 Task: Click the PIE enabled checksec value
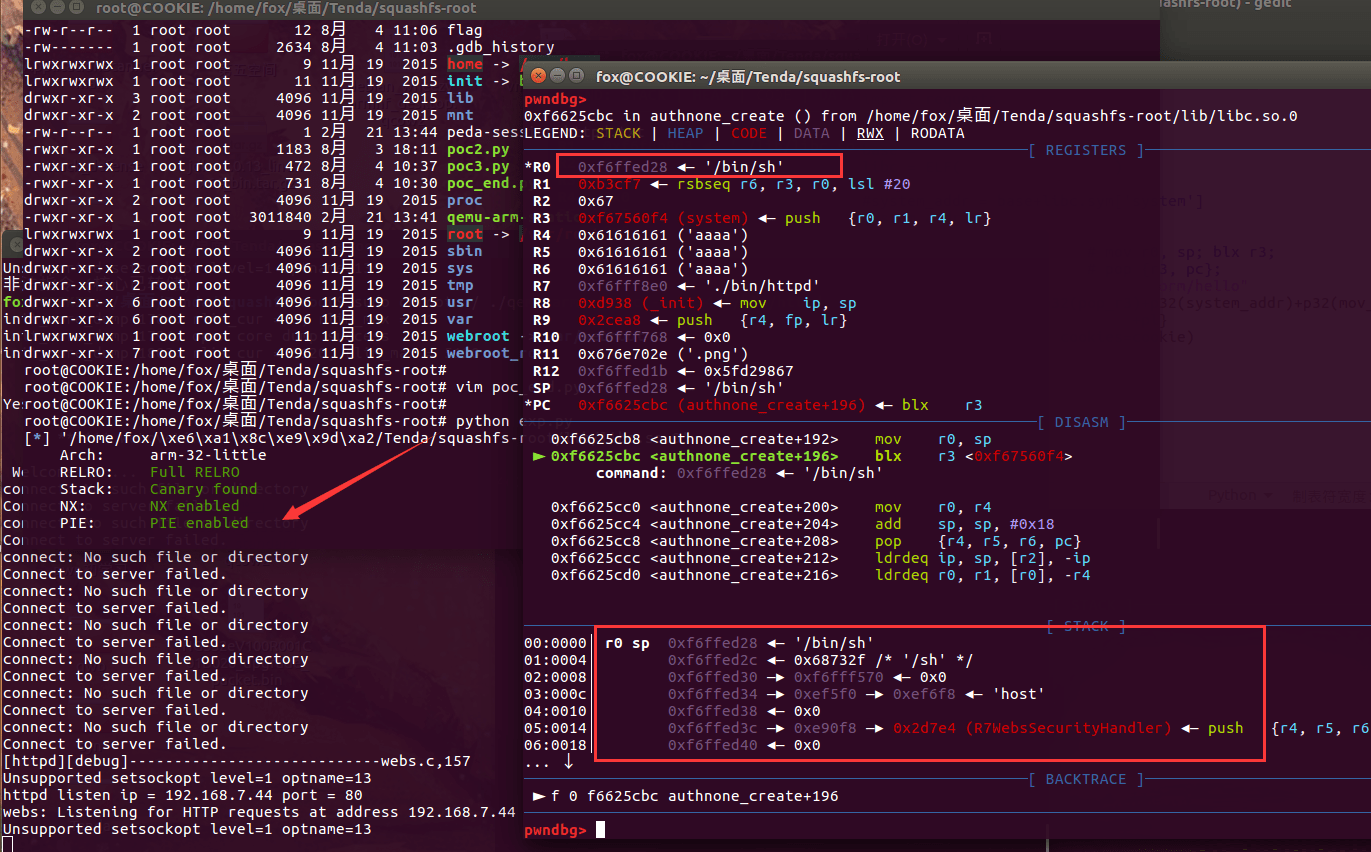click(199, 523)
